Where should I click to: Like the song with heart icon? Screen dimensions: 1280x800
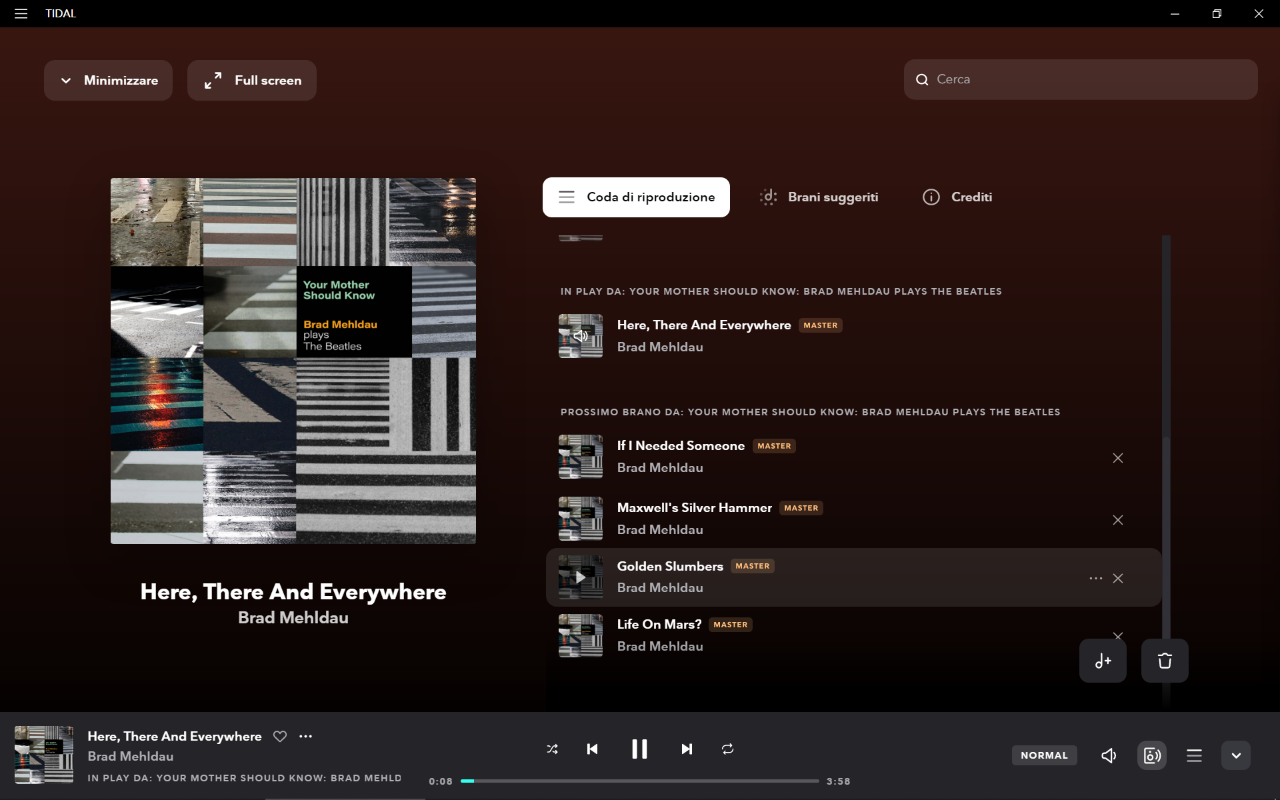(280, 737)
